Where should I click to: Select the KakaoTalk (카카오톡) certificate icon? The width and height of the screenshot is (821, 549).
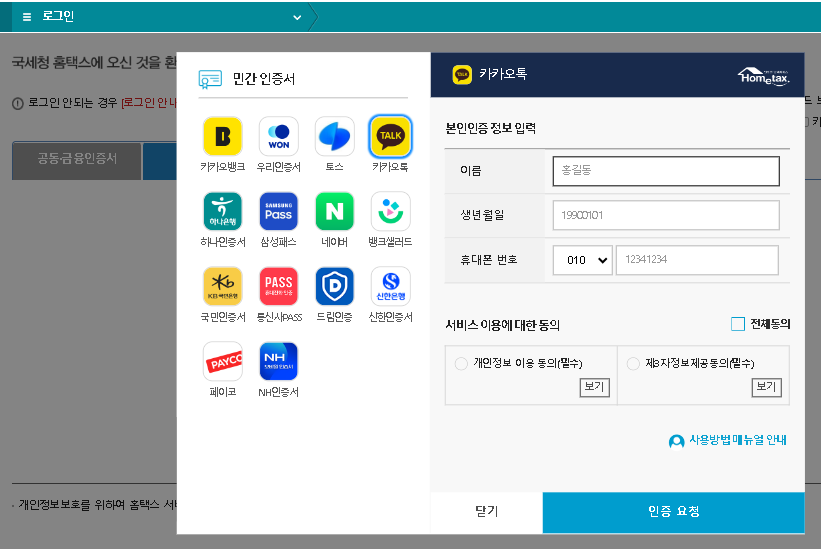(x=391, y=137)
